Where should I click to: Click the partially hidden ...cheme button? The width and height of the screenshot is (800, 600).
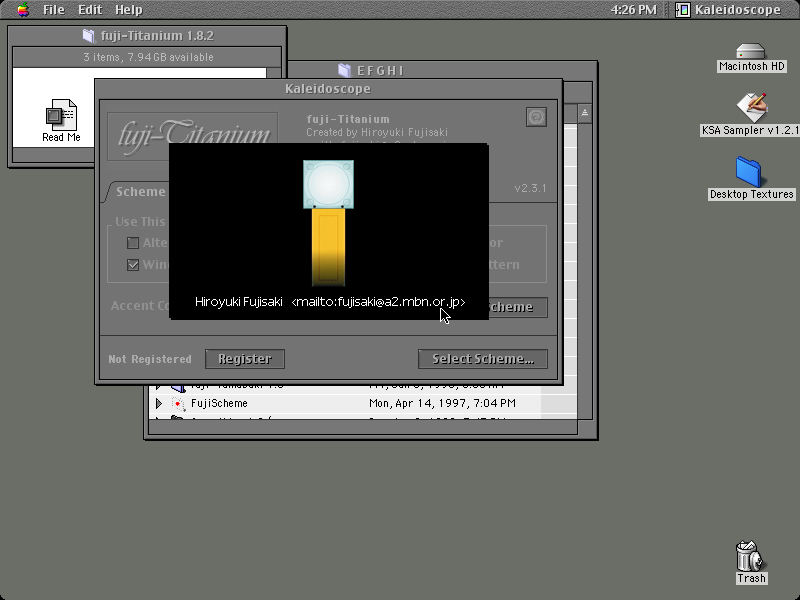[518, 307]
